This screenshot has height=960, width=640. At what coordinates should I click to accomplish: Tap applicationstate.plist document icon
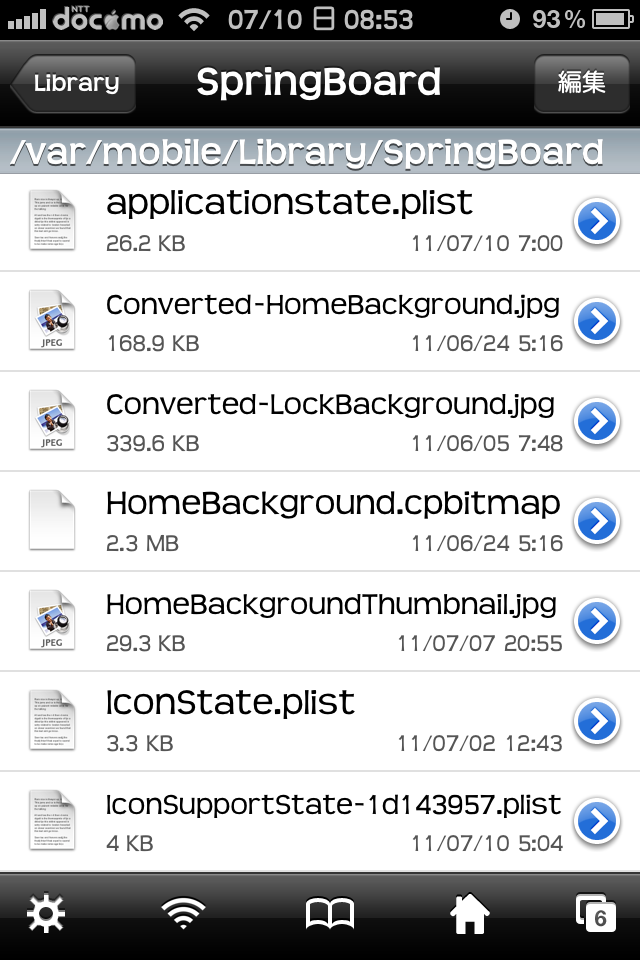click(52, 220)
